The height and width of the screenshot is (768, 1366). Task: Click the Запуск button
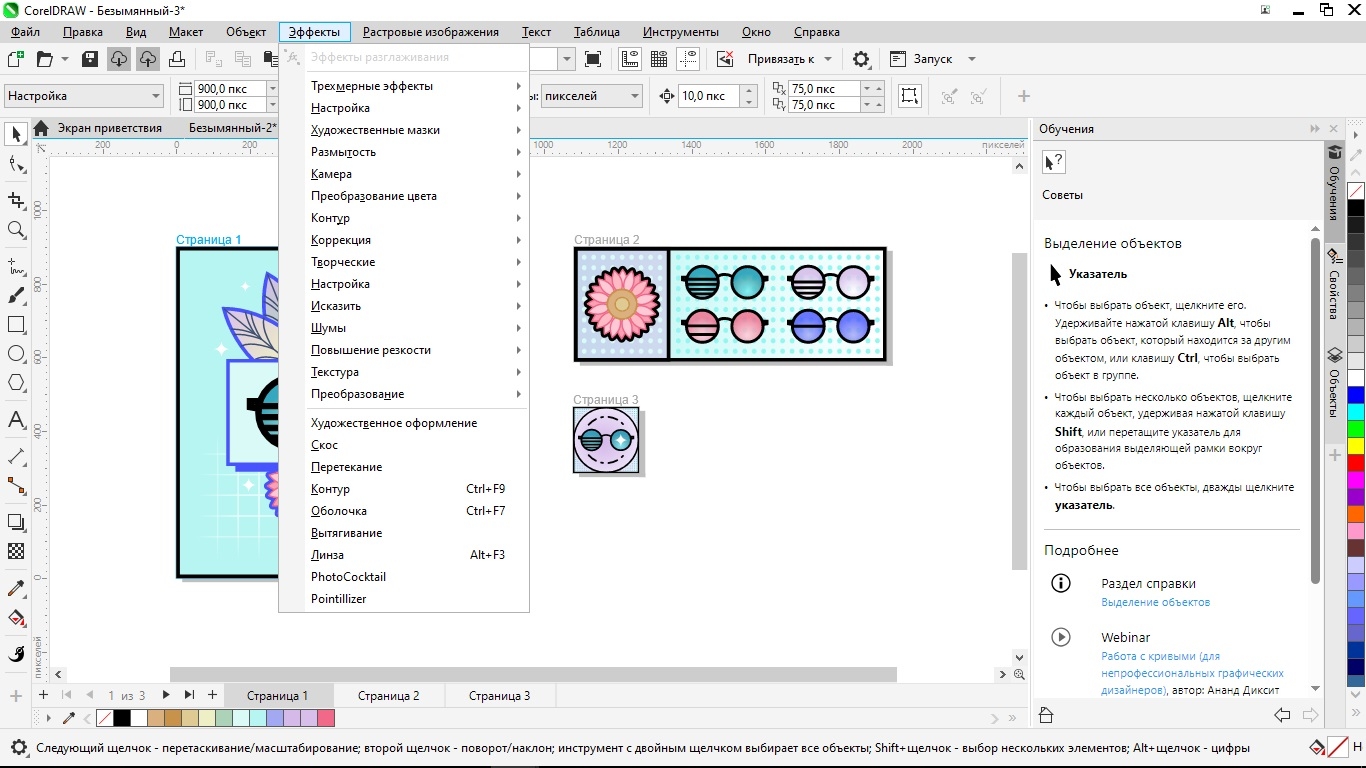932,59
